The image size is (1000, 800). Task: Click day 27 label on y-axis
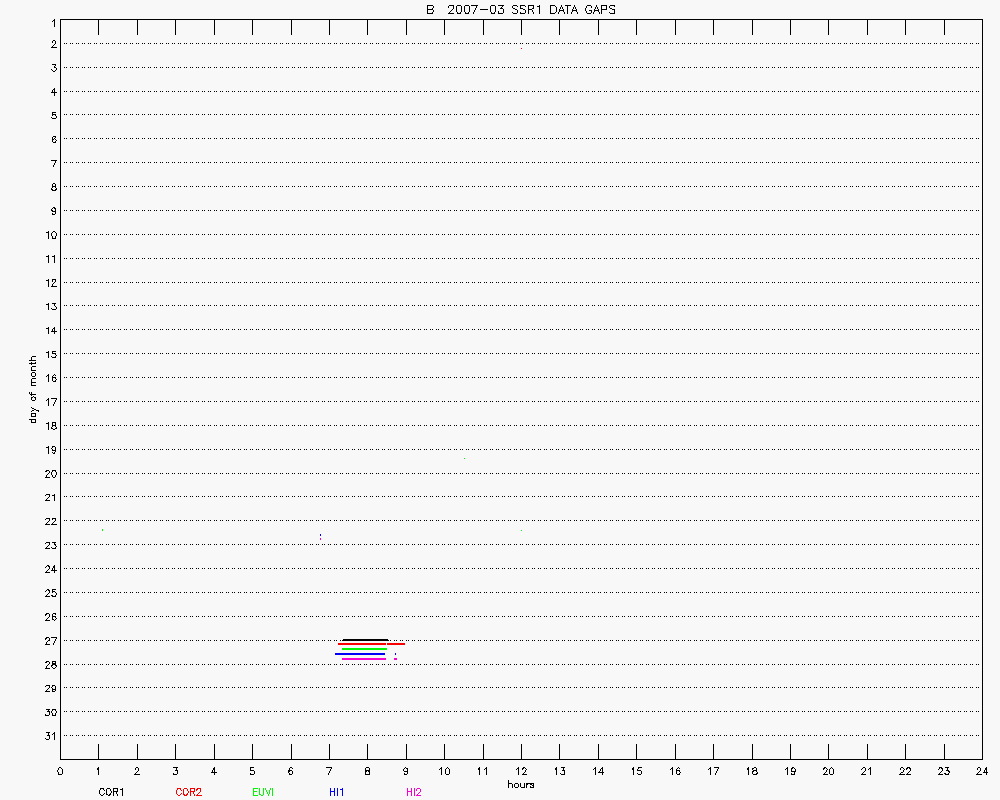[x=50, y=641]
